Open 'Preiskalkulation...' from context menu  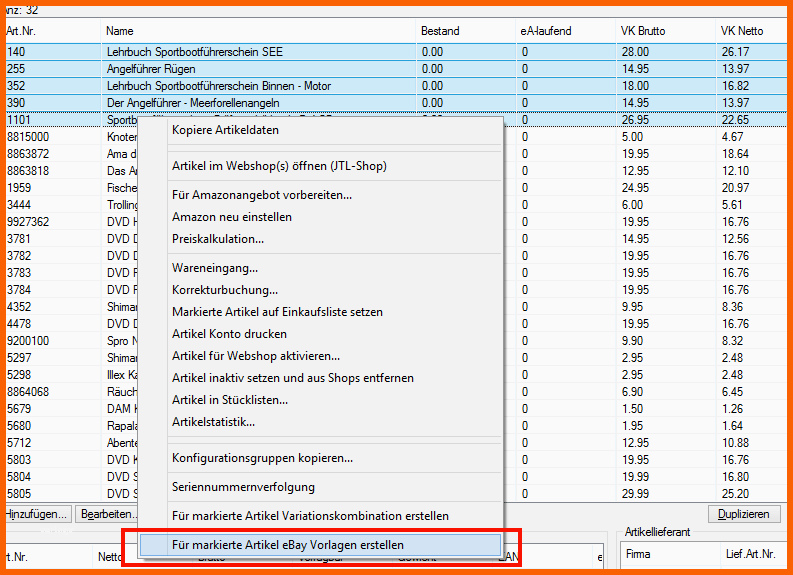pos(320,239)
